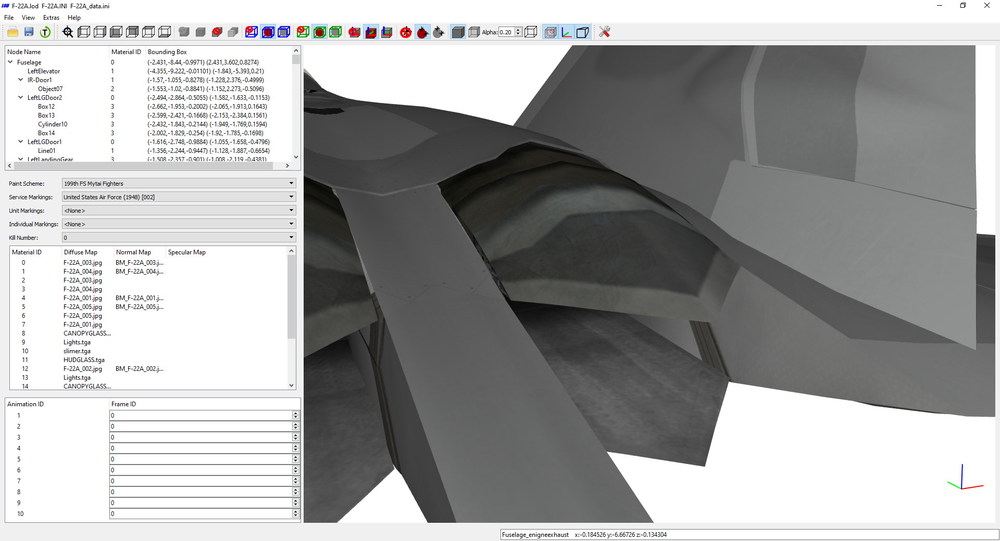
Task: Open the View menu
Action: tap(28, 17)
